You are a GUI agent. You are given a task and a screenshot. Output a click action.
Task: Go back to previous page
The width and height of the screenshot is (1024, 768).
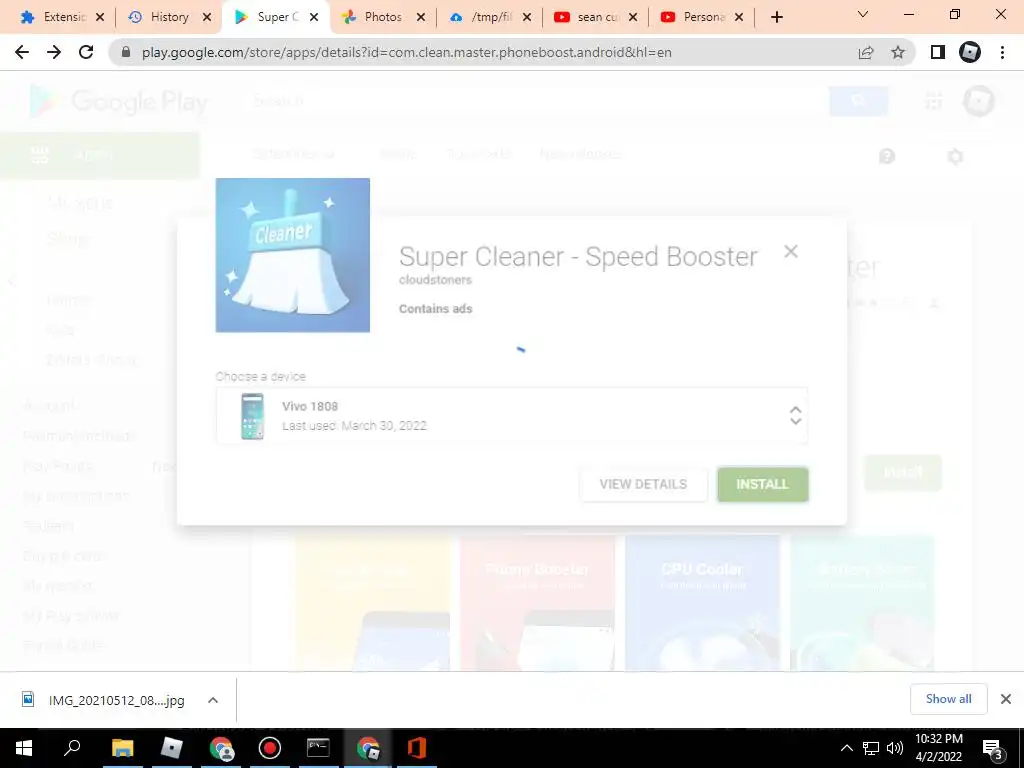click(22, 52)
